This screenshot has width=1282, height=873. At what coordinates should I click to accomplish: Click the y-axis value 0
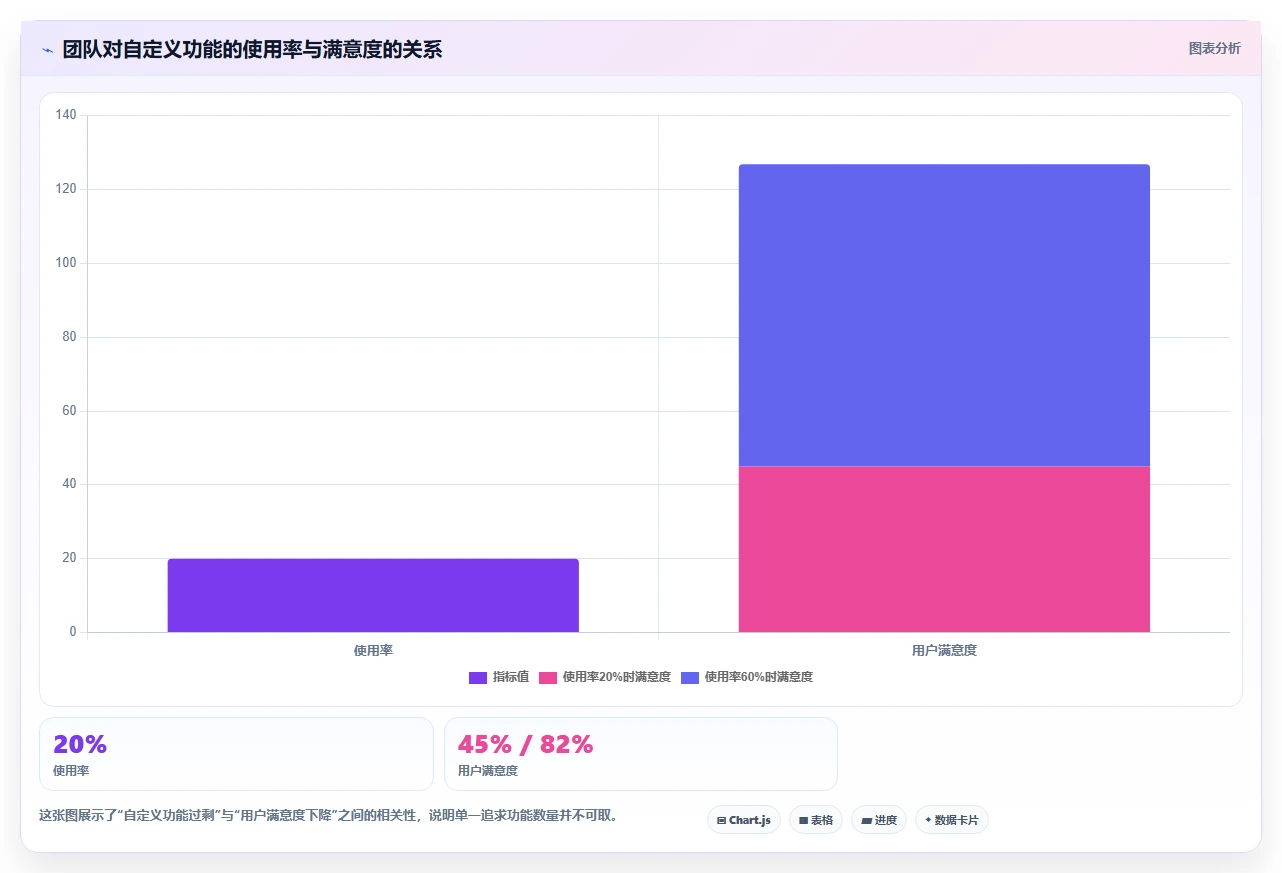(73, 632)
